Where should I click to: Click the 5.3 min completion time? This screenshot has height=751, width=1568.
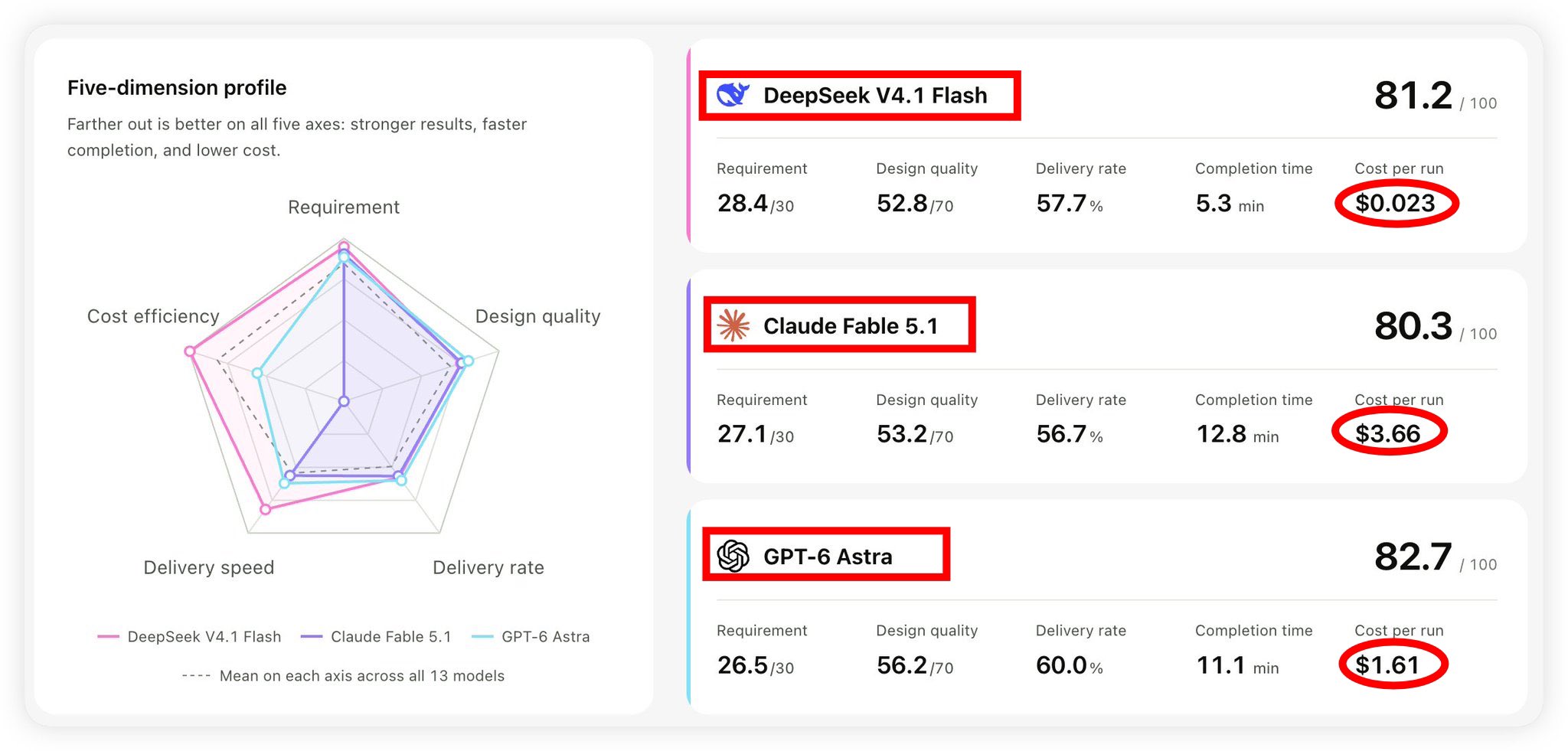tap(1230, 203)
